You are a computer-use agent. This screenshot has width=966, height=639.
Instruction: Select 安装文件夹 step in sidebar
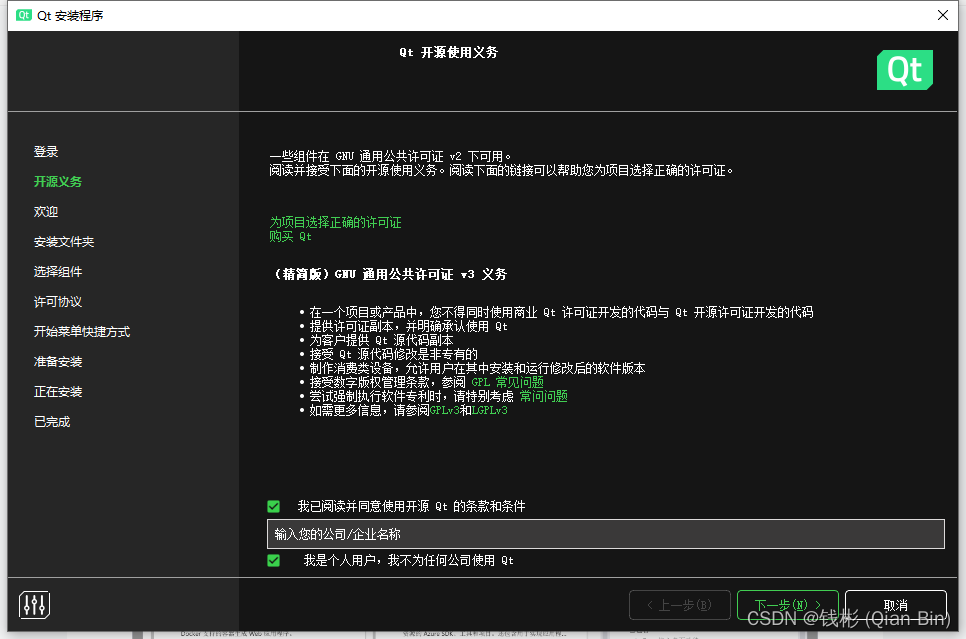64,242
